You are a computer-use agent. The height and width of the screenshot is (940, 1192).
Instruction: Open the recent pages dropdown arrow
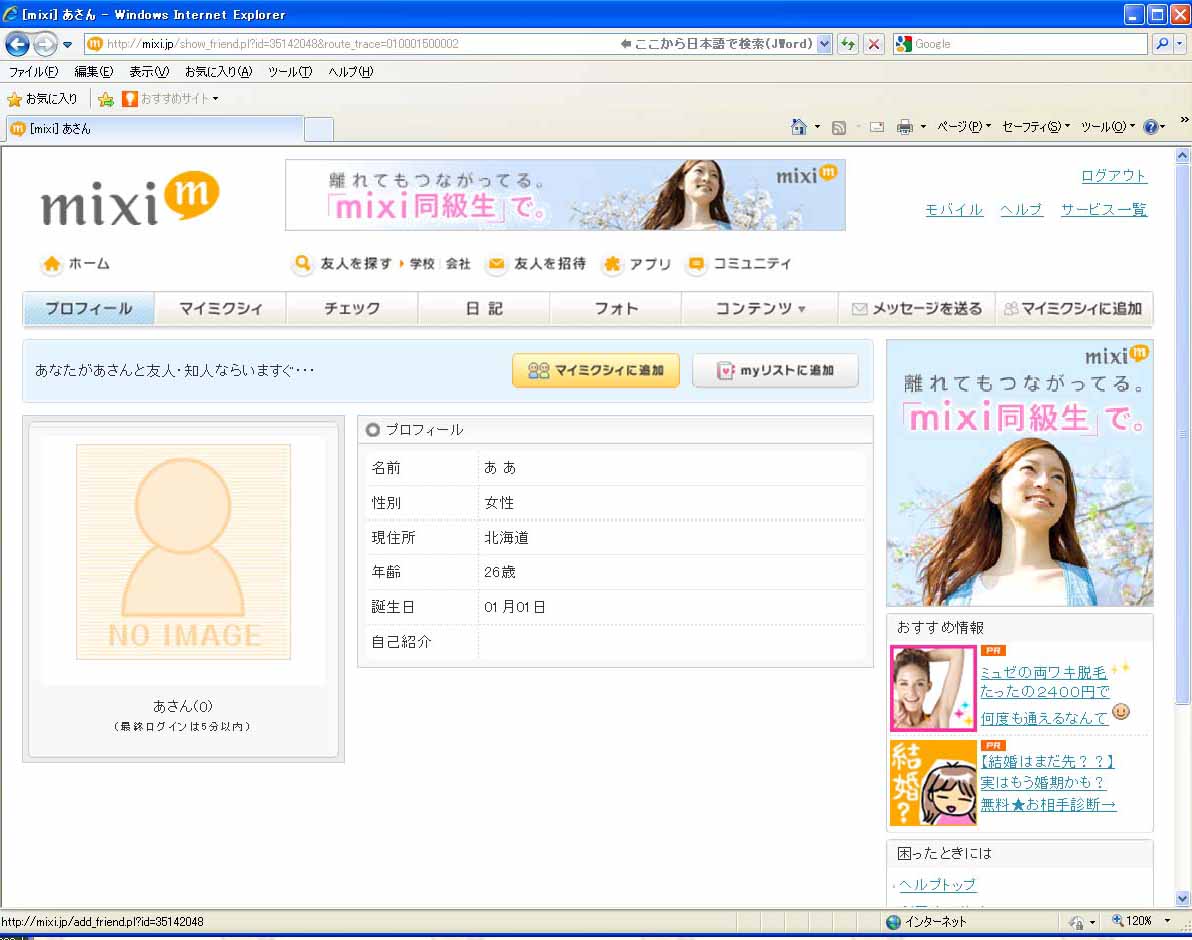[68, 44]
